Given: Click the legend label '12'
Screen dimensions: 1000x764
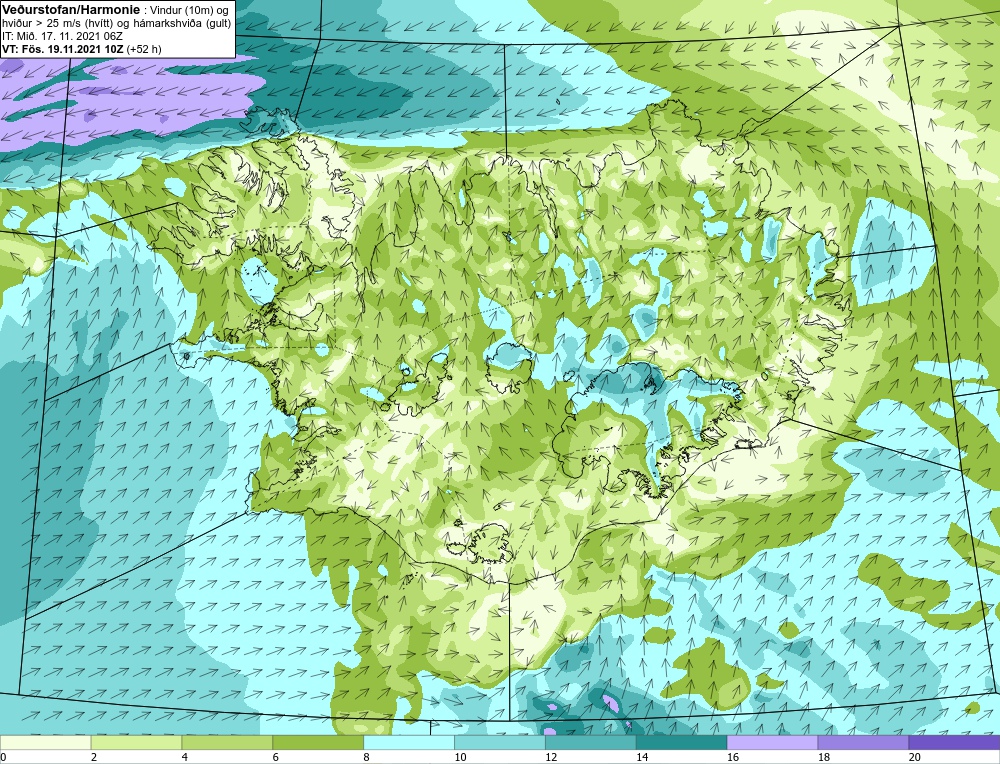Looking at the screenshot, I should [x=551, y=757].
